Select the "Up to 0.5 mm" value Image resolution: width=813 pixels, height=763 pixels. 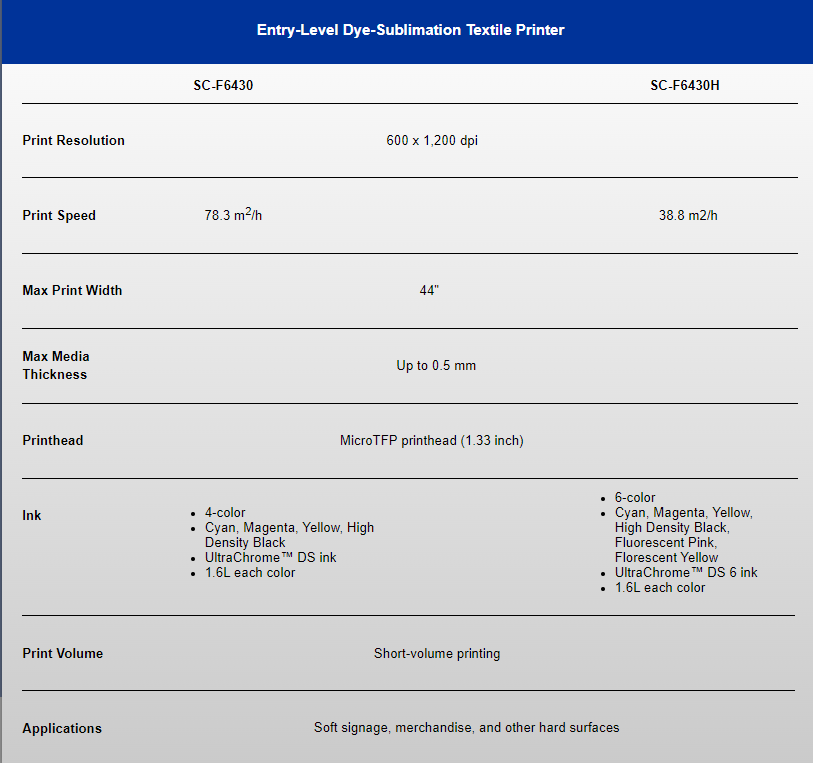click(x=436, y=365)
